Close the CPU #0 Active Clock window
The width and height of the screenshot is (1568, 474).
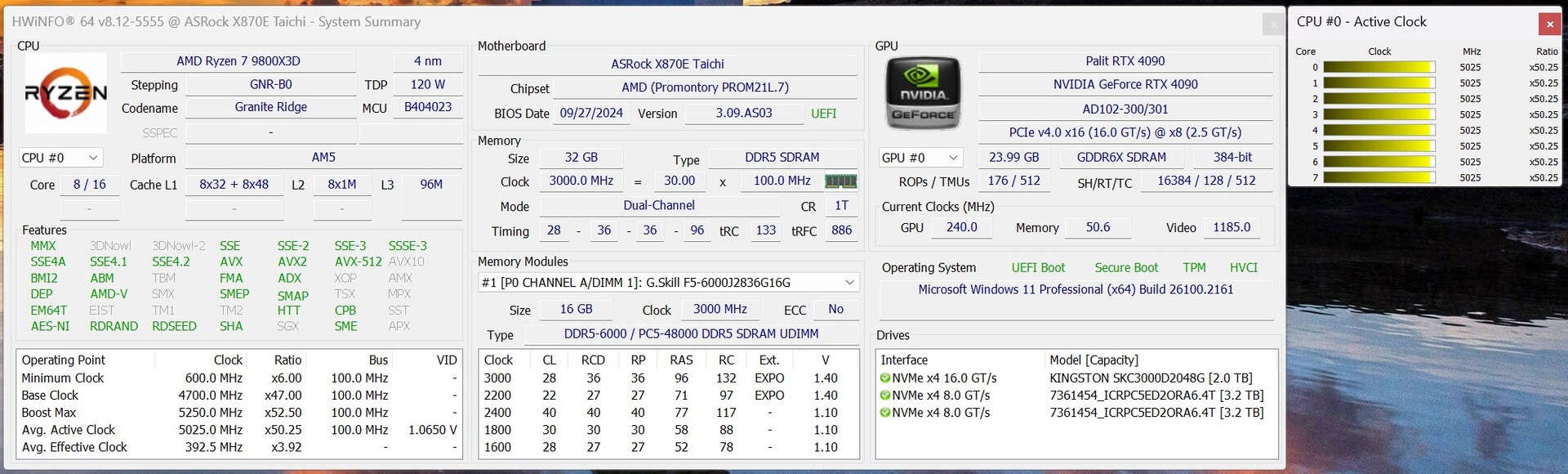point(1549,24)
